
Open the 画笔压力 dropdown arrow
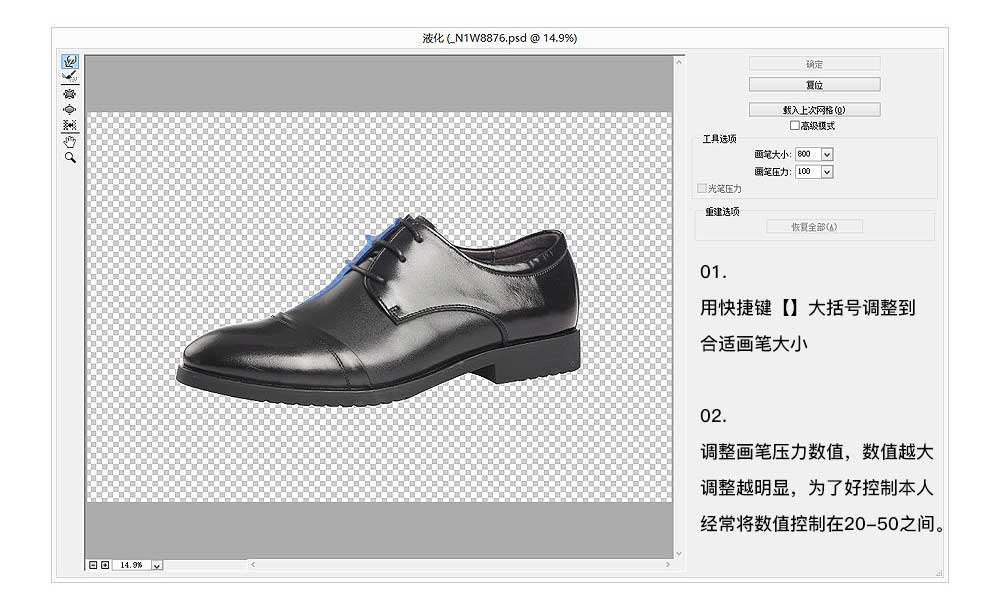(x=828, y=171)
